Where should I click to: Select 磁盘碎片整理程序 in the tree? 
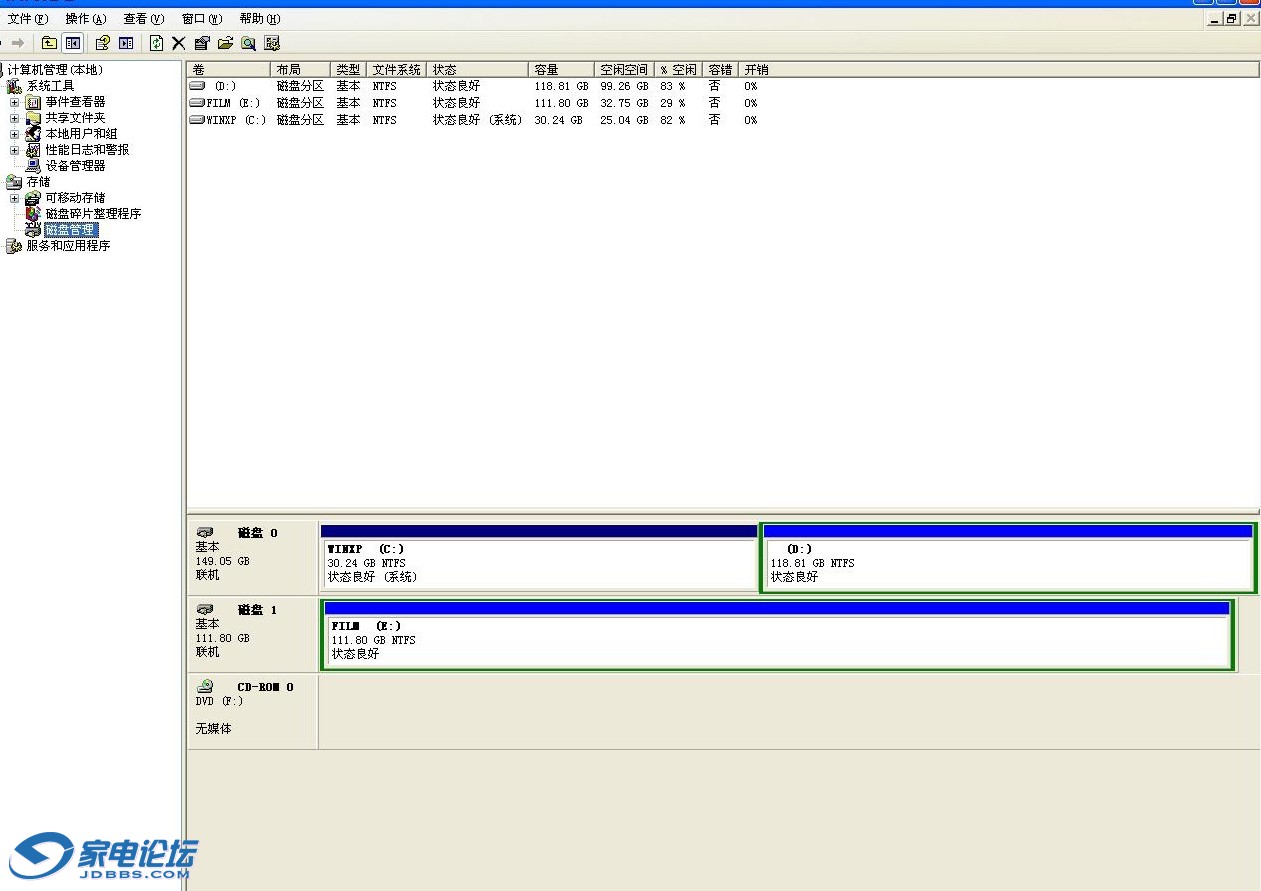(x=93, y=214)
